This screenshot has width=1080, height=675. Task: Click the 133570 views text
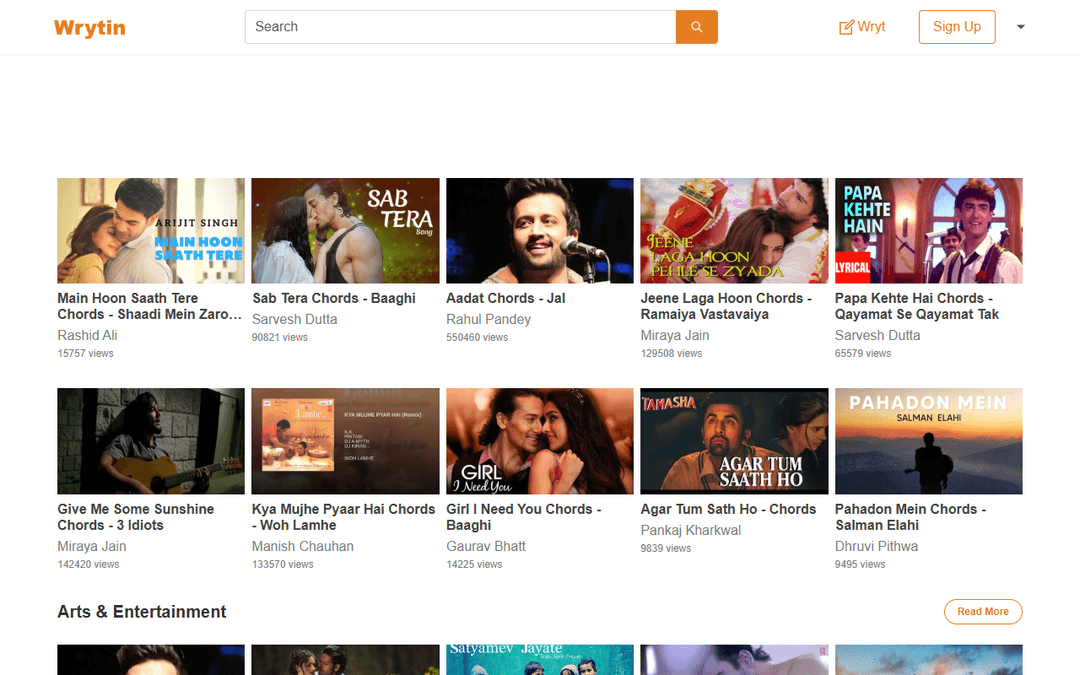pos(282,564)
